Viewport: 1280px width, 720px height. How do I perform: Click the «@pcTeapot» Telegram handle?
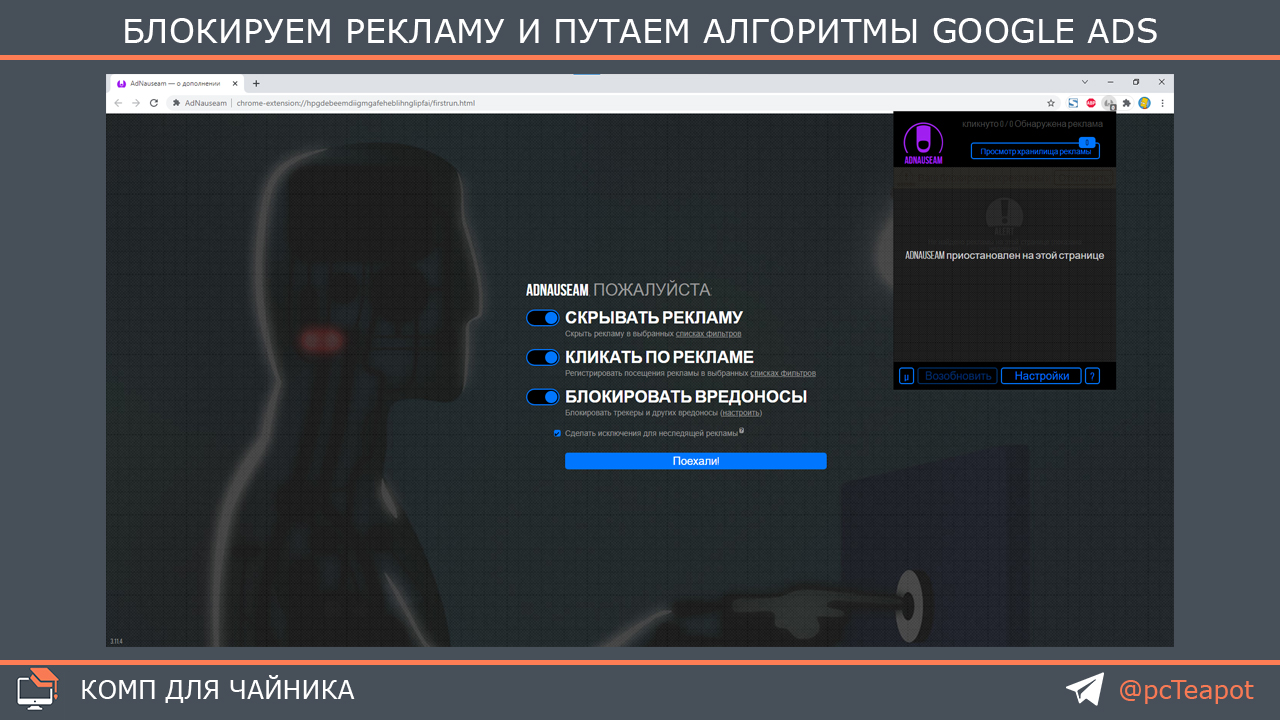coord(1186,690)
